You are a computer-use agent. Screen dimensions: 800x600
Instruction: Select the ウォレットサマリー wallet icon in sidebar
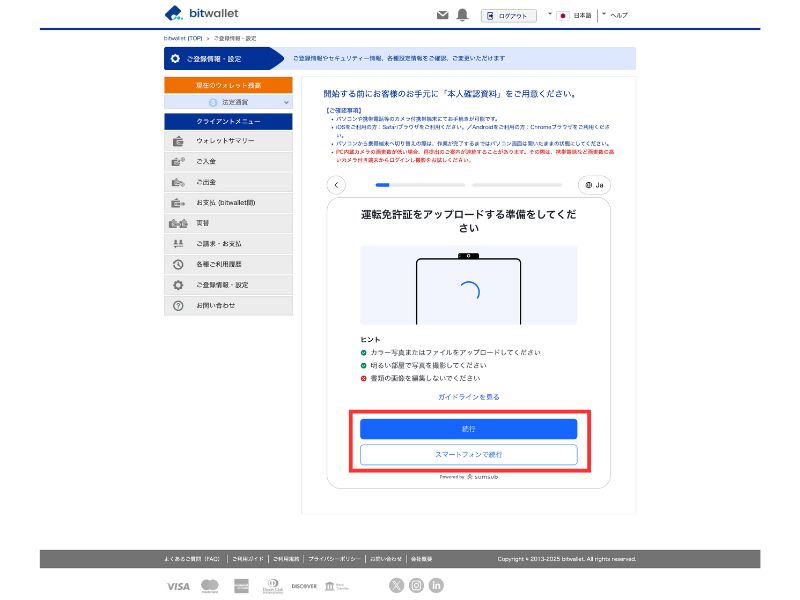[x=178, y=141]
